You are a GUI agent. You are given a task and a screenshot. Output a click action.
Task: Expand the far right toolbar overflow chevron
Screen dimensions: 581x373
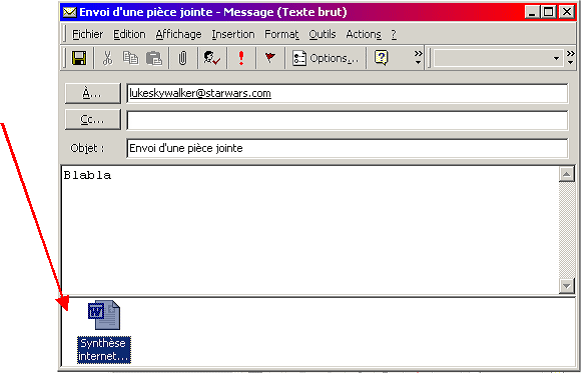(571, 58)
